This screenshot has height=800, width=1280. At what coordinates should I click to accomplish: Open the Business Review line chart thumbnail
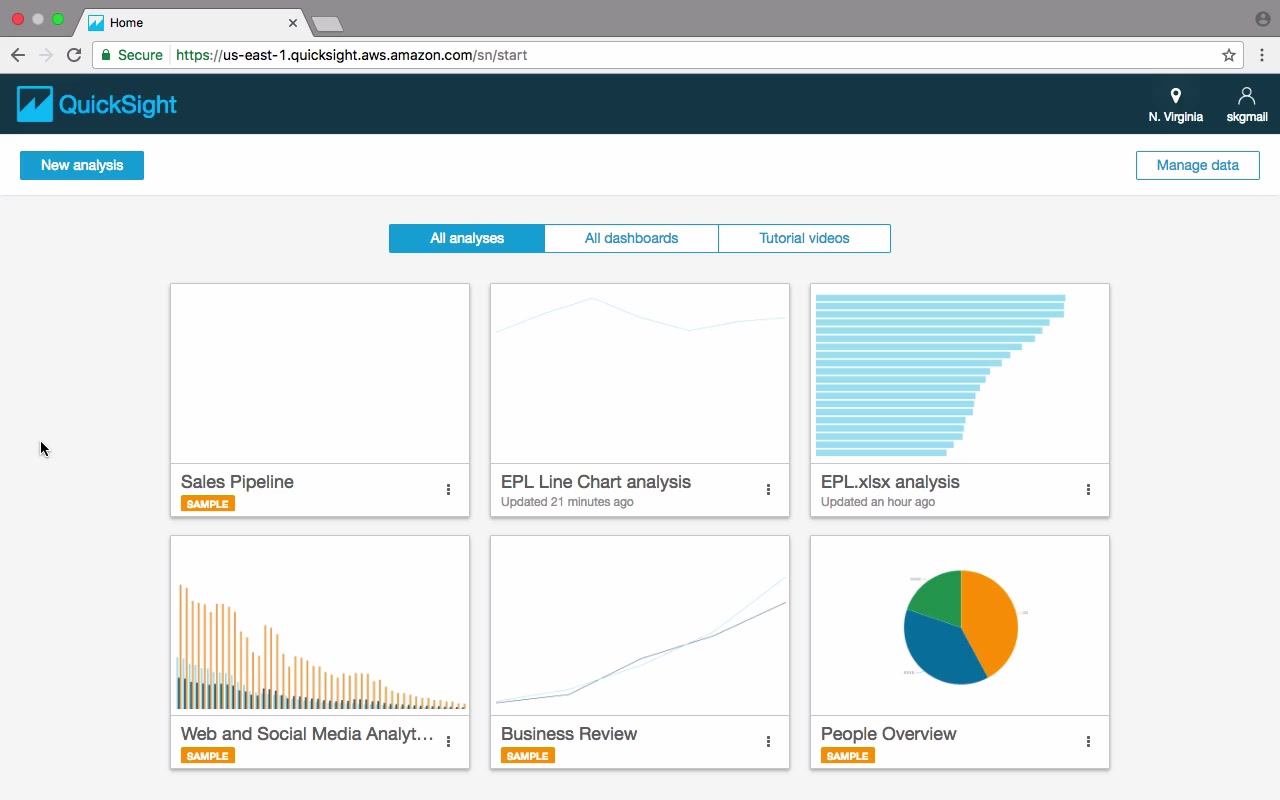click(640, 625)
